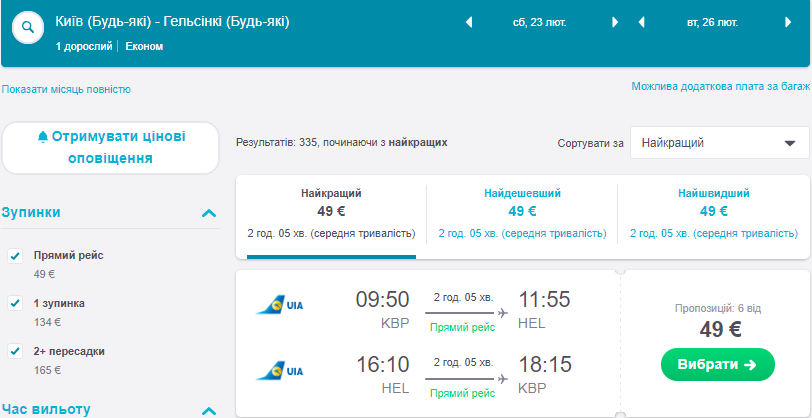The image size is (812, 418).
Task: Open the Сортувати за dropdown
Action: pyautogui.click(x=719, y=143)
